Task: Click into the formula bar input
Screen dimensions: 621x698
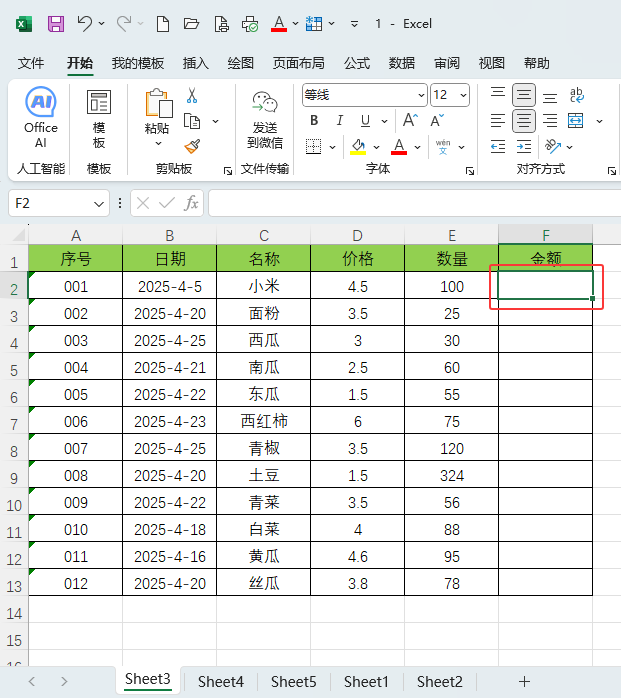Action: click(x=414, y=203)
